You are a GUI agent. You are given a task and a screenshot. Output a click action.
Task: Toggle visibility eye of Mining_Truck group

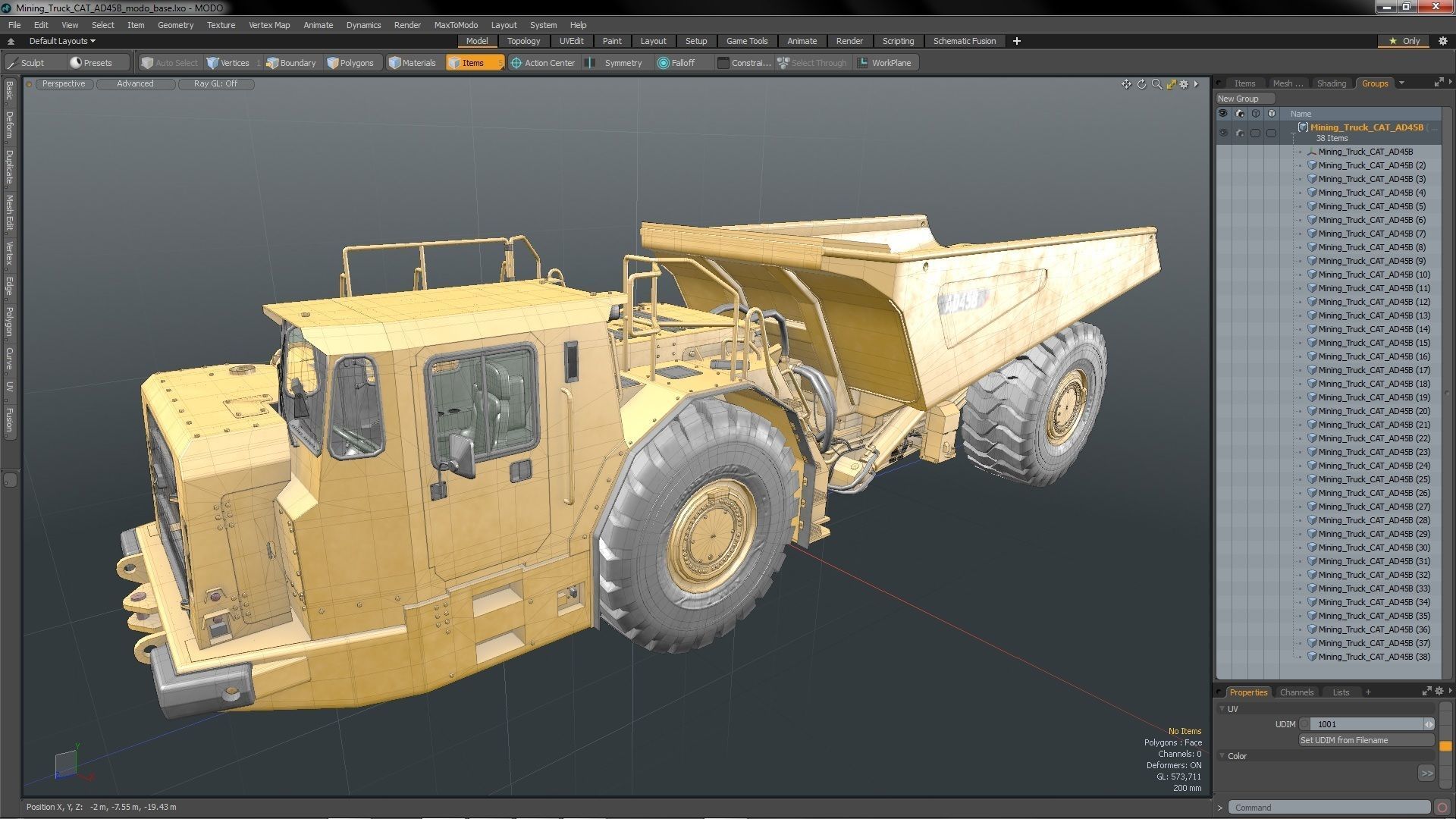pyautogui.click(x=1222, y=133)
